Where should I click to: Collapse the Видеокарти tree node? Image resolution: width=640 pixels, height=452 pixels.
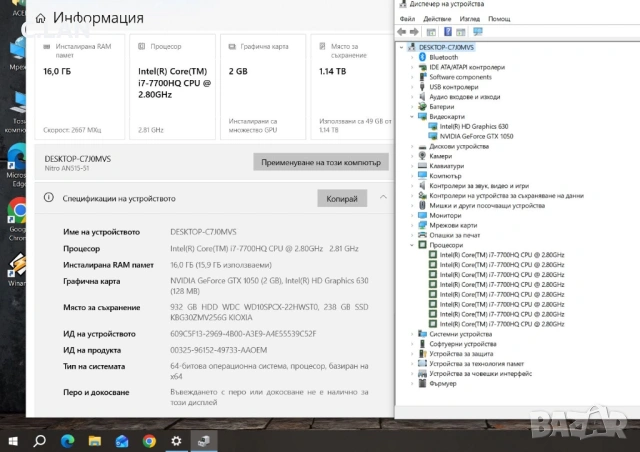[412, 117]
